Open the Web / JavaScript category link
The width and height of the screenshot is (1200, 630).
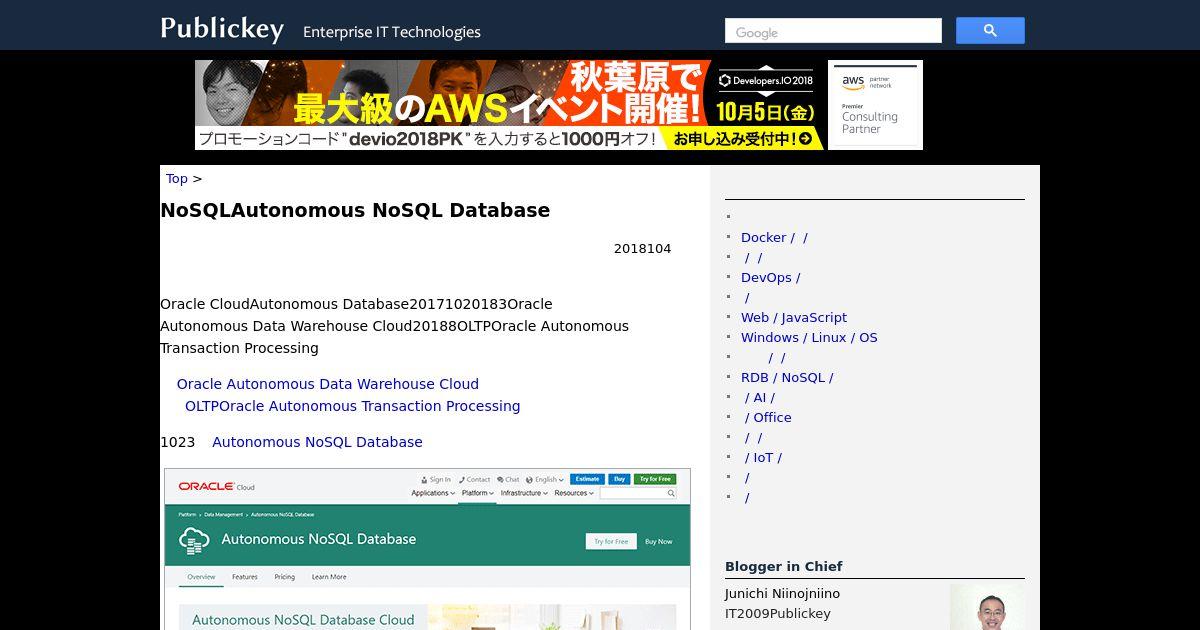tap(794, 317)
